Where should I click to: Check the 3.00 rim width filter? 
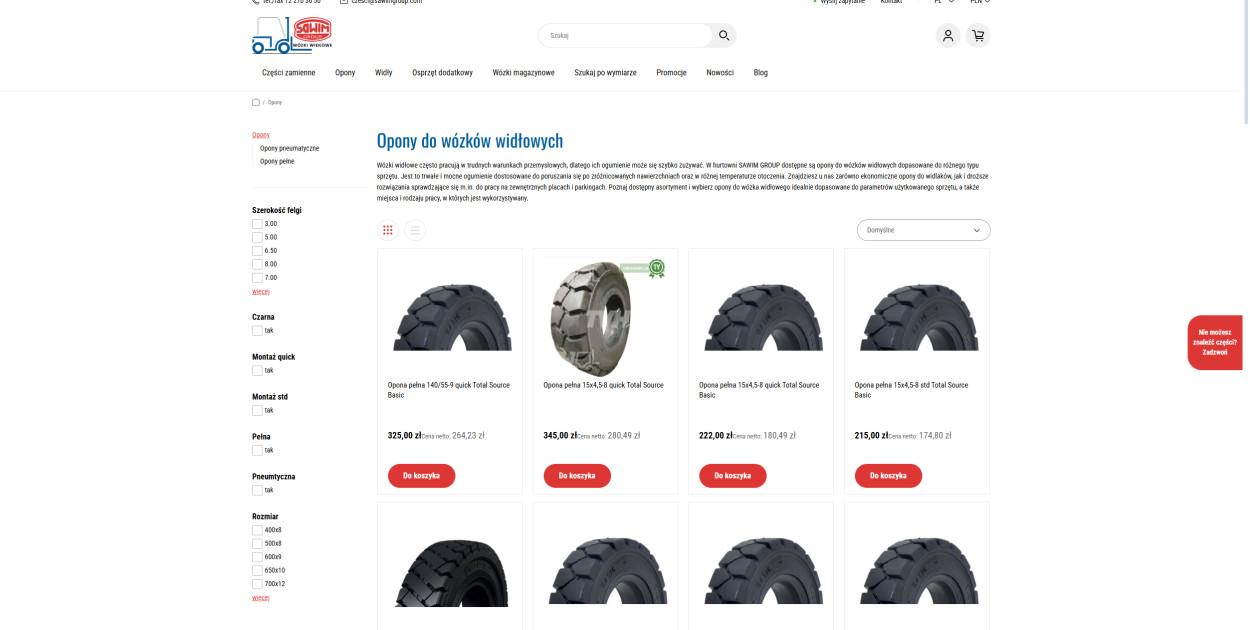click(257, 224)
